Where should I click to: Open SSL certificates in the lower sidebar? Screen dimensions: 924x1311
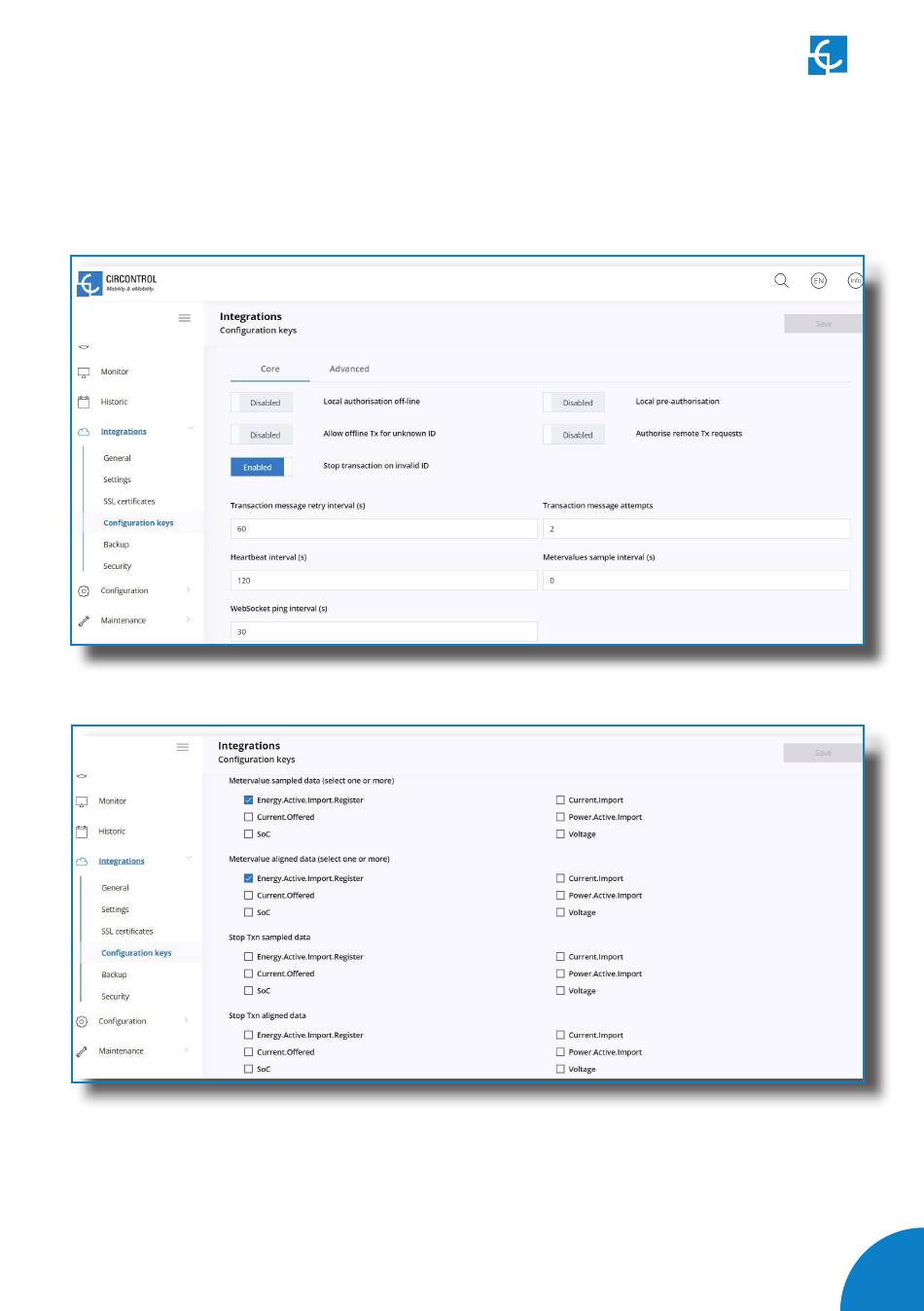[x=127, y=932]
